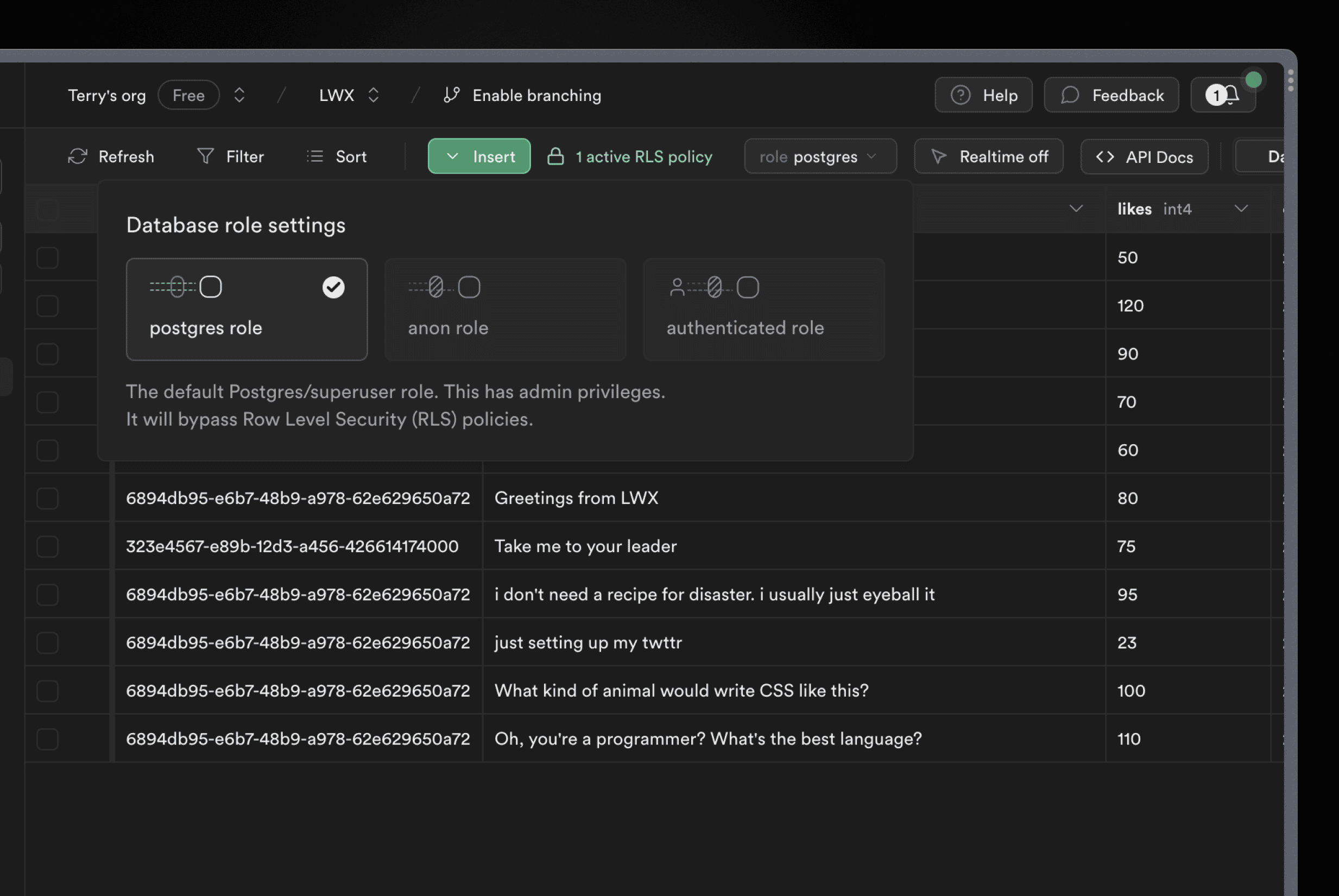
Task: Click the Terry's org breadcrumb
Action: (106, 95)
